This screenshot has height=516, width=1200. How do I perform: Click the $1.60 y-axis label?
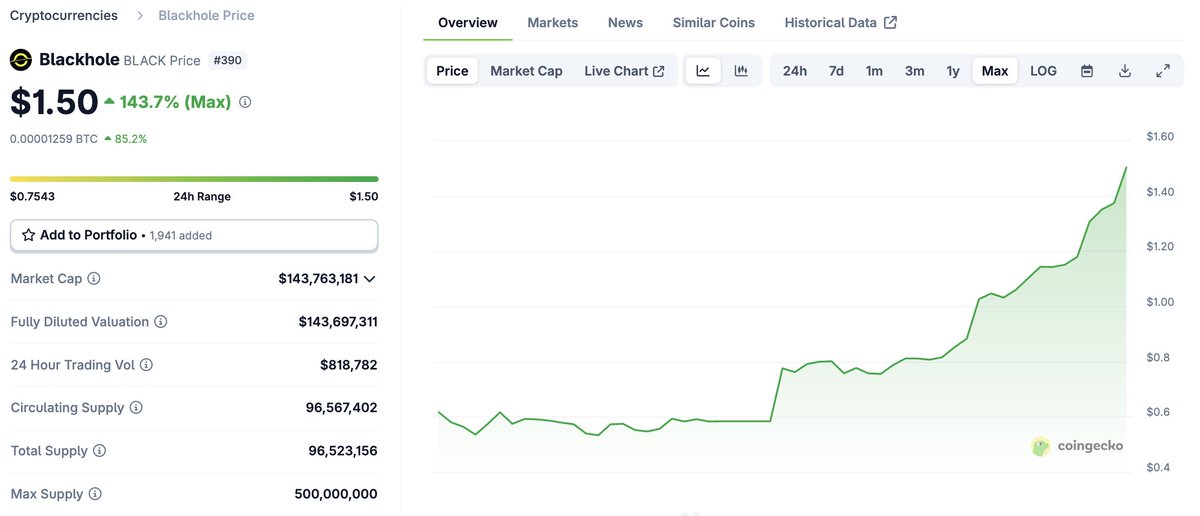point(1160,136)
